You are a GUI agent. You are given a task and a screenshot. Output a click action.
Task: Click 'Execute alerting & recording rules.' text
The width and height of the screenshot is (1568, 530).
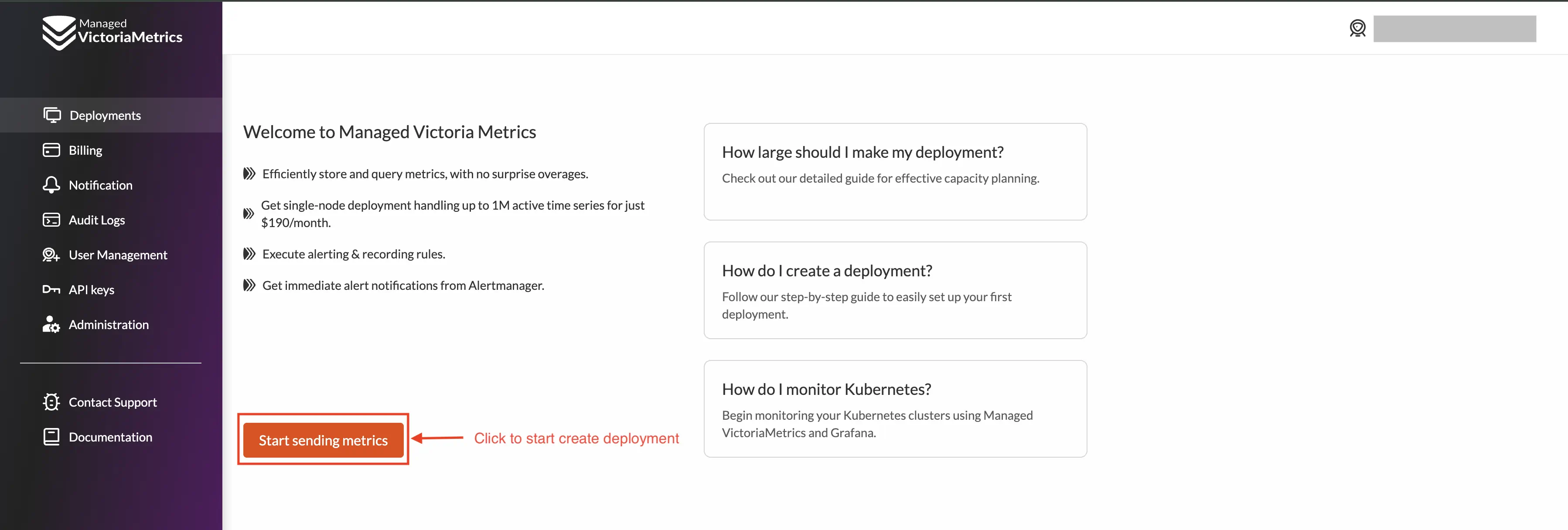354,255
